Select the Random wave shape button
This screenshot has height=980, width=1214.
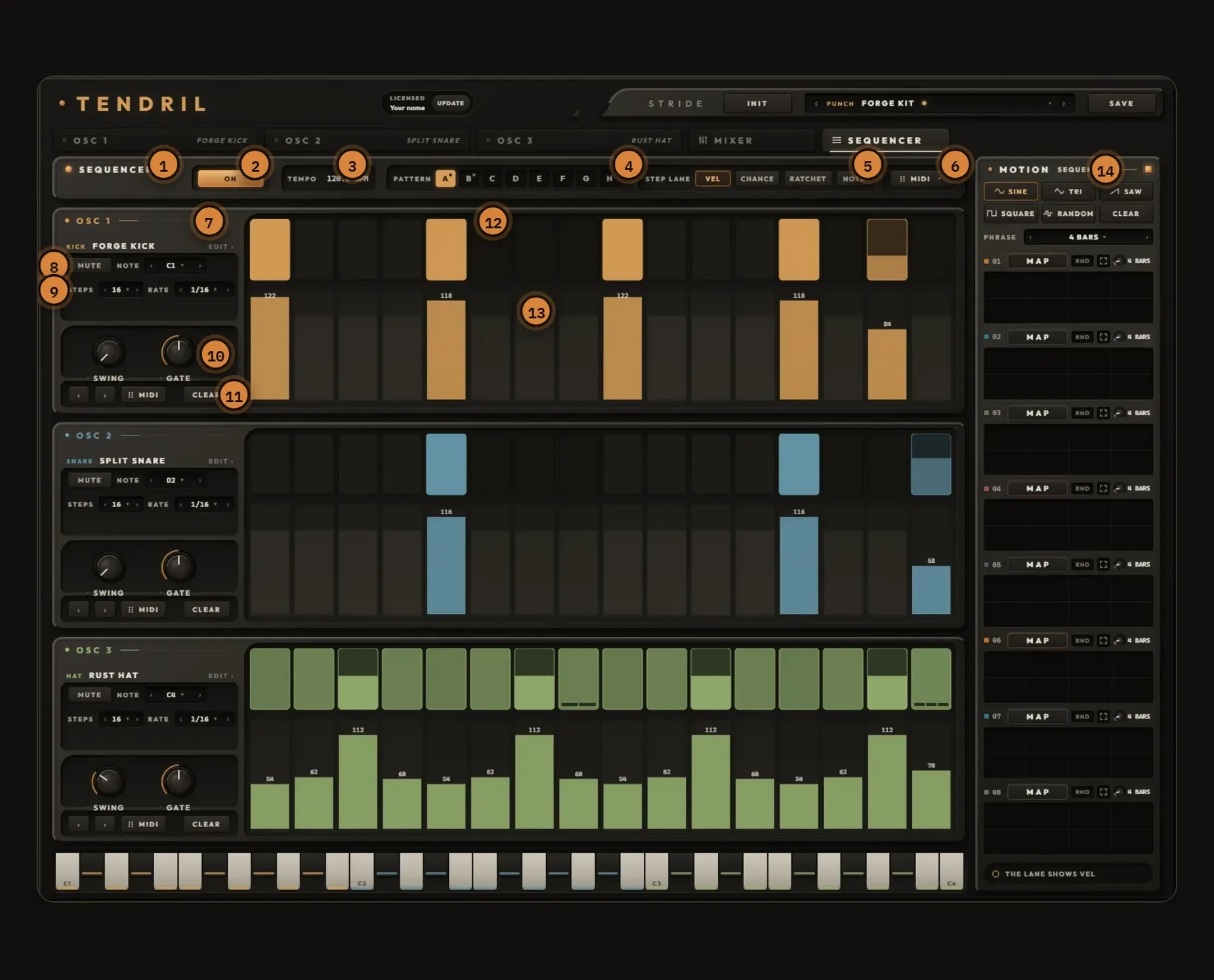(1068, 214)
